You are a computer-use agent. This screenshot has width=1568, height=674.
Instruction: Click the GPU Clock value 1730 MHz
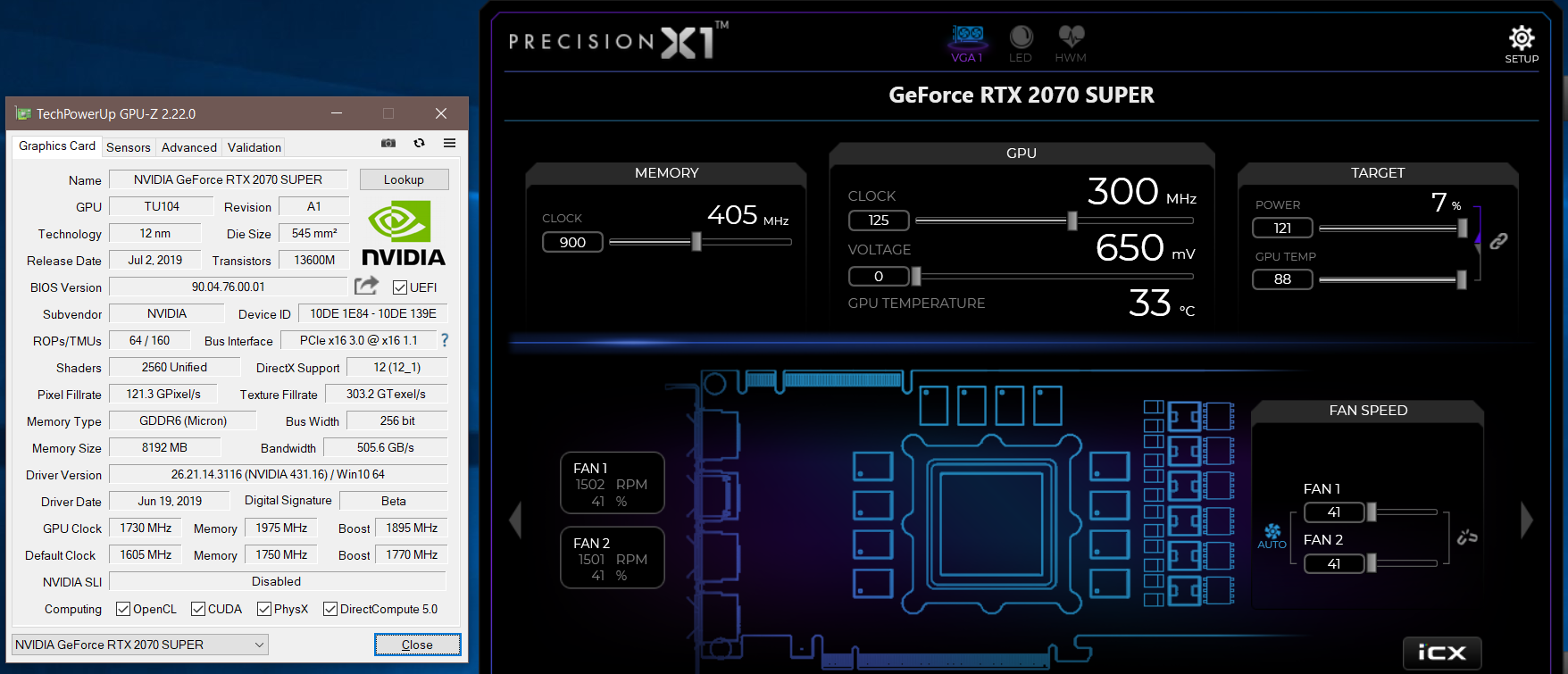146,528
